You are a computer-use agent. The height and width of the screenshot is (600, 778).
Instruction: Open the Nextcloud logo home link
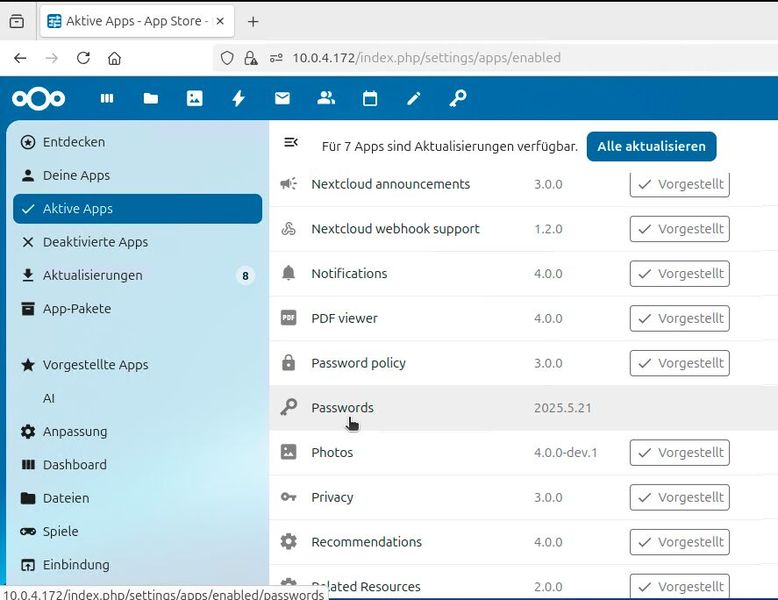39,98
